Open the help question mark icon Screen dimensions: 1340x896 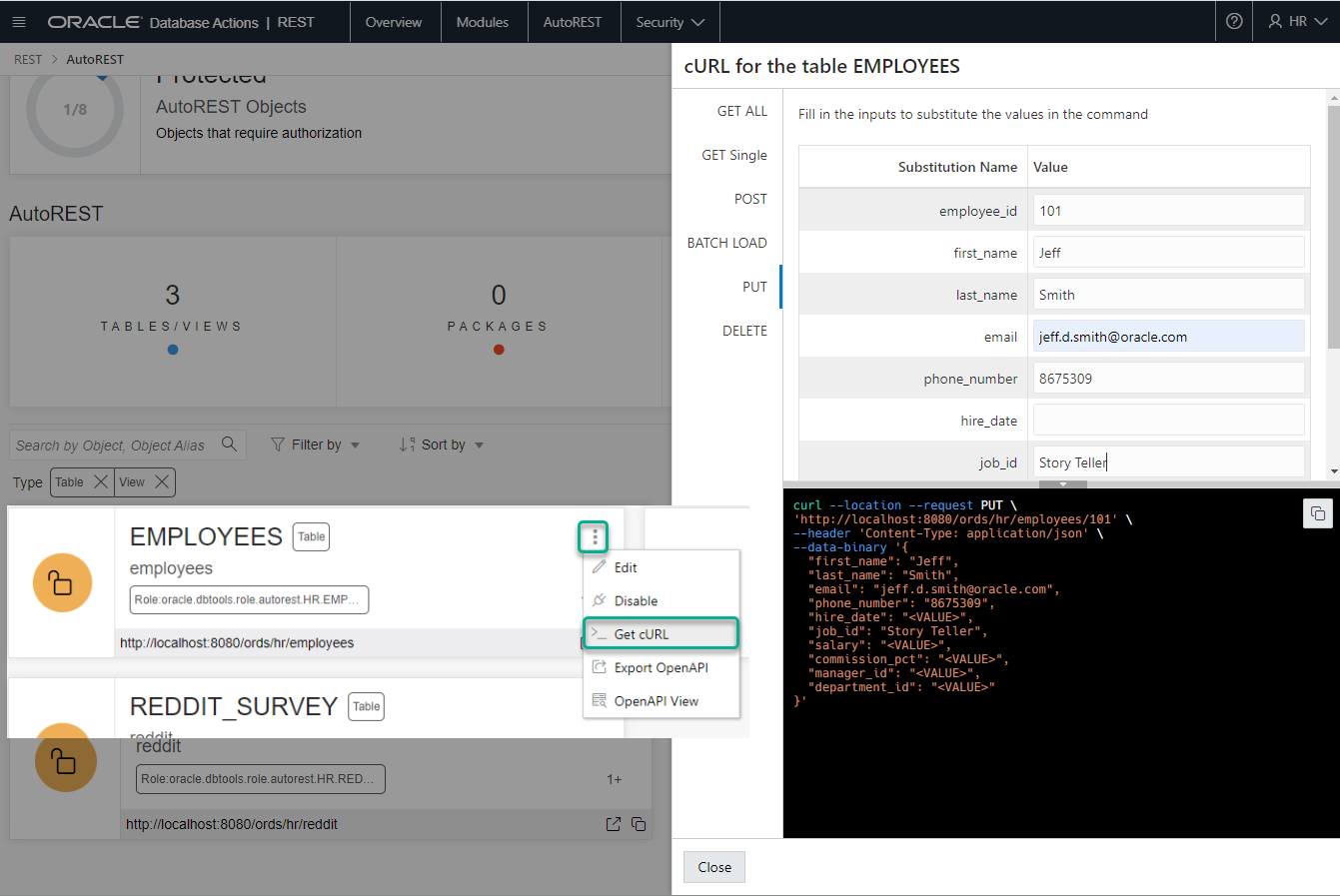pos(1234,21)
